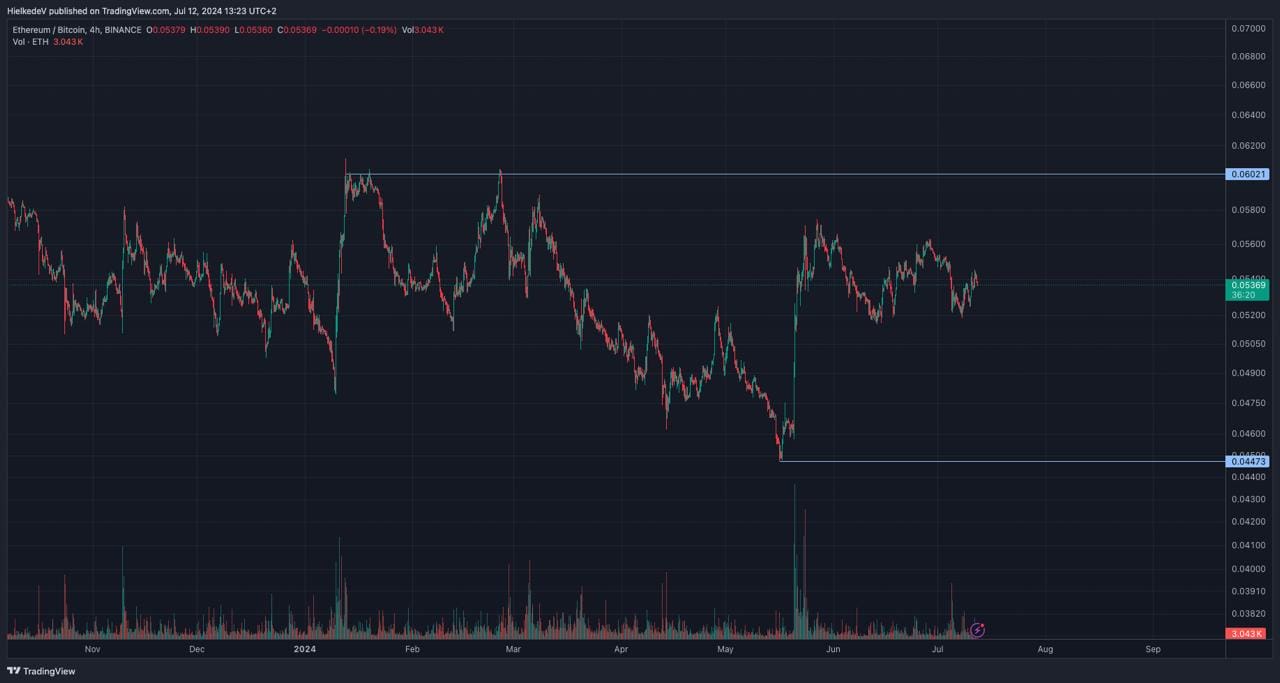Screen dimensions: 1280x683
Task: Click the 0.03910 price axis value
Action: pyautogui.click(x=1248, y=591)
